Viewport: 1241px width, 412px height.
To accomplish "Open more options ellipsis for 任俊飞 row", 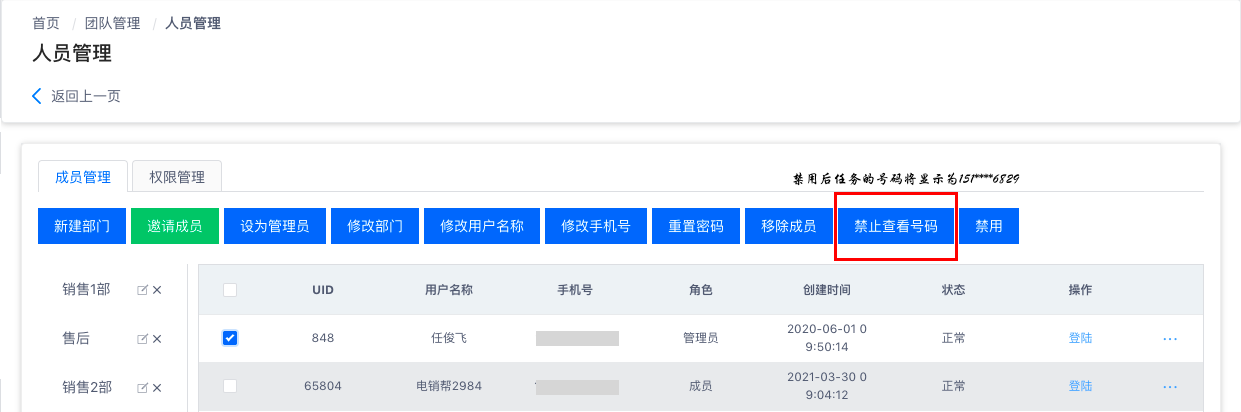I will (x=1170, y=338).
